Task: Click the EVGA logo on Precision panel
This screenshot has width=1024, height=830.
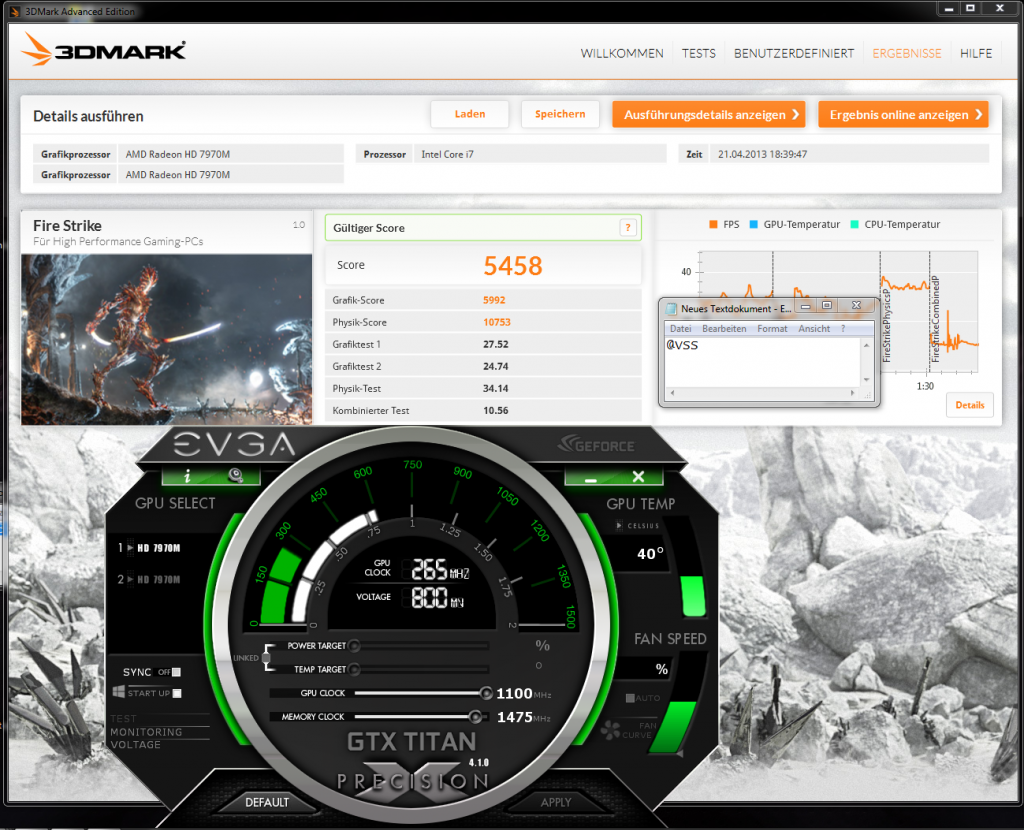Action: pos(234,445)
